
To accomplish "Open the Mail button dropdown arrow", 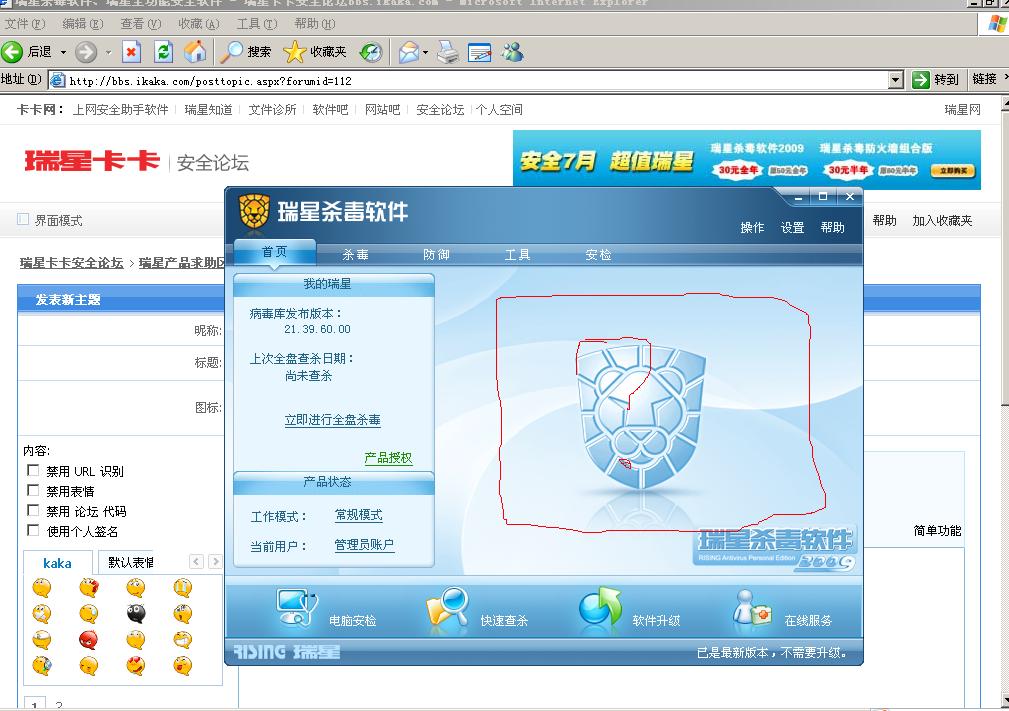I will pos(425,52).
